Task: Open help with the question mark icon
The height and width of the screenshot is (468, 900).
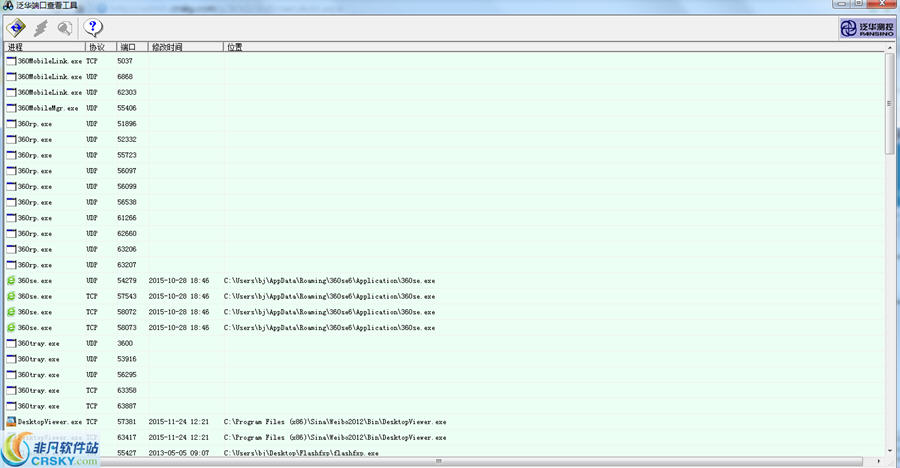Action: 94,28
